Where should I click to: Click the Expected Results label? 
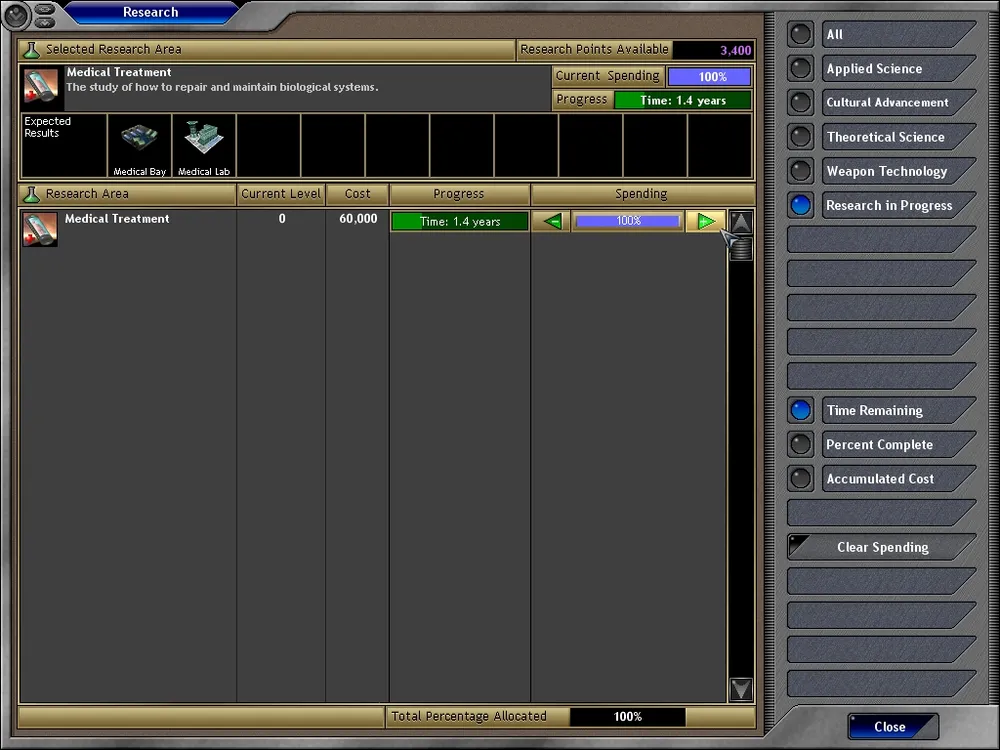click(x=47, y=127)
